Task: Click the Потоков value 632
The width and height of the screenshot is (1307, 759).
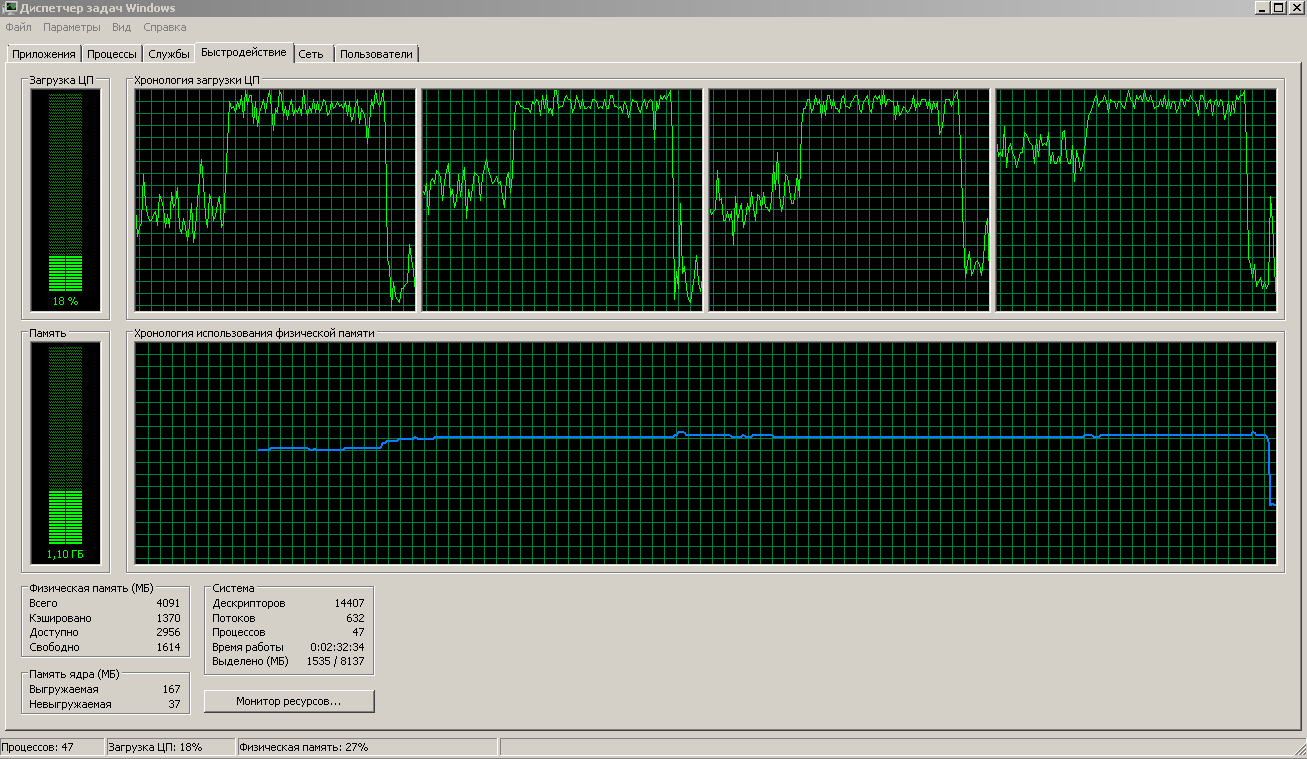Action: click(355, 618)
